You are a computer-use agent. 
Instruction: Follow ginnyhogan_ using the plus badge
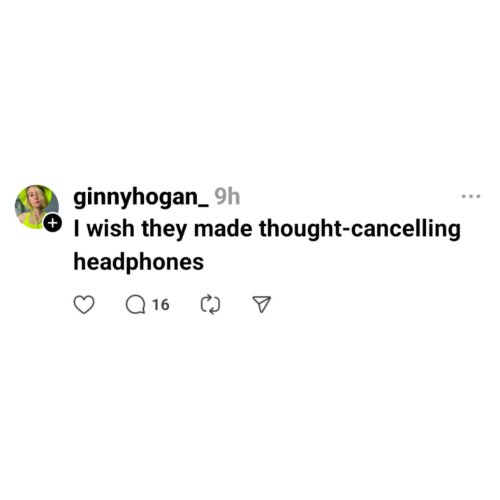pos(52,223)
